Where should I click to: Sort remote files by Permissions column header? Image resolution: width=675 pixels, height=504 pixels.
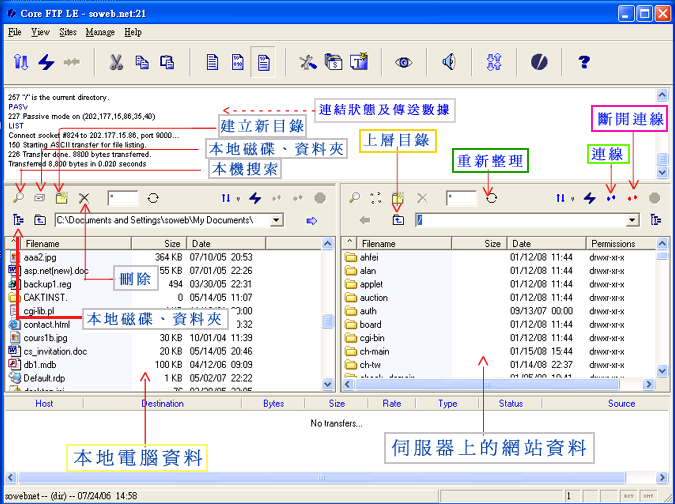(x=613, y=243)
